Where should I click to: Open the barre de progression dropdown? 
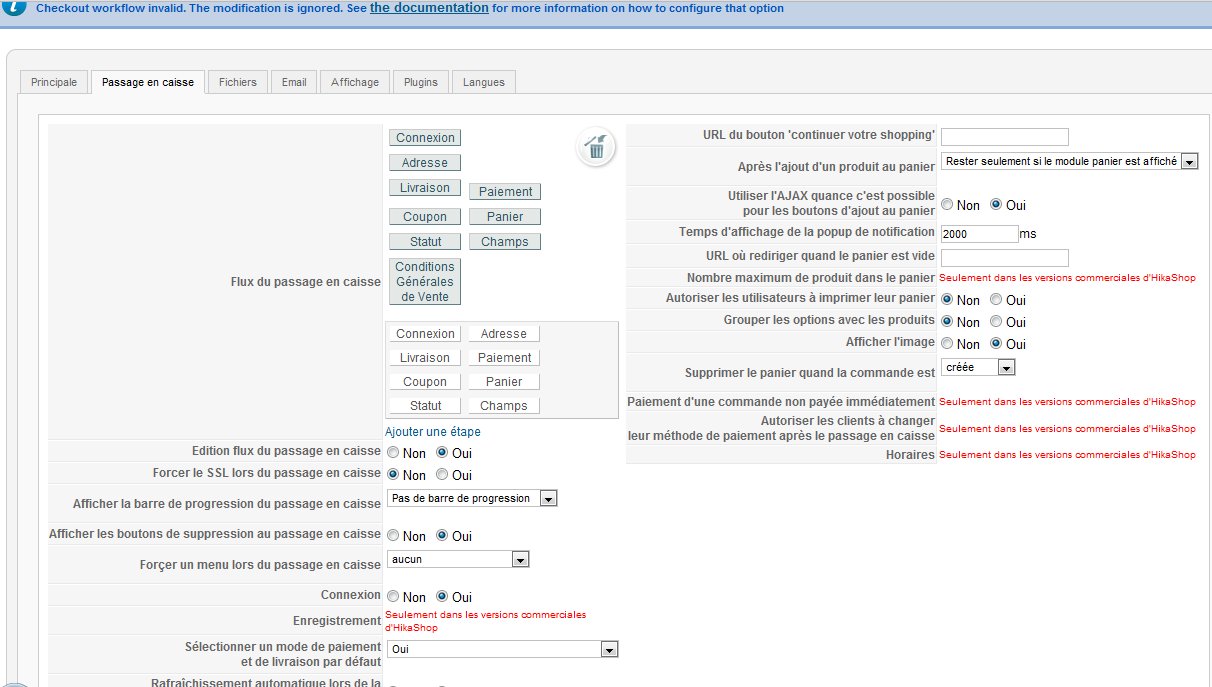472,498
